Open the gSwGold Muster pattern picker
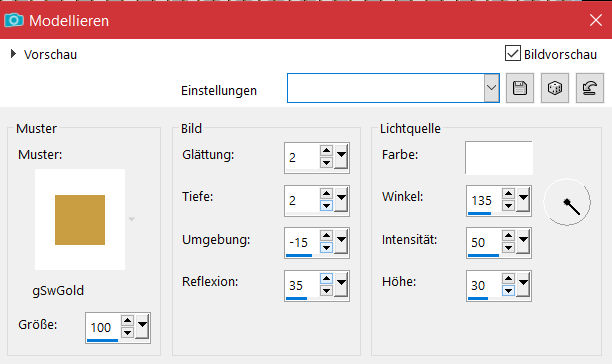612x364 pixels. [80, 220]
